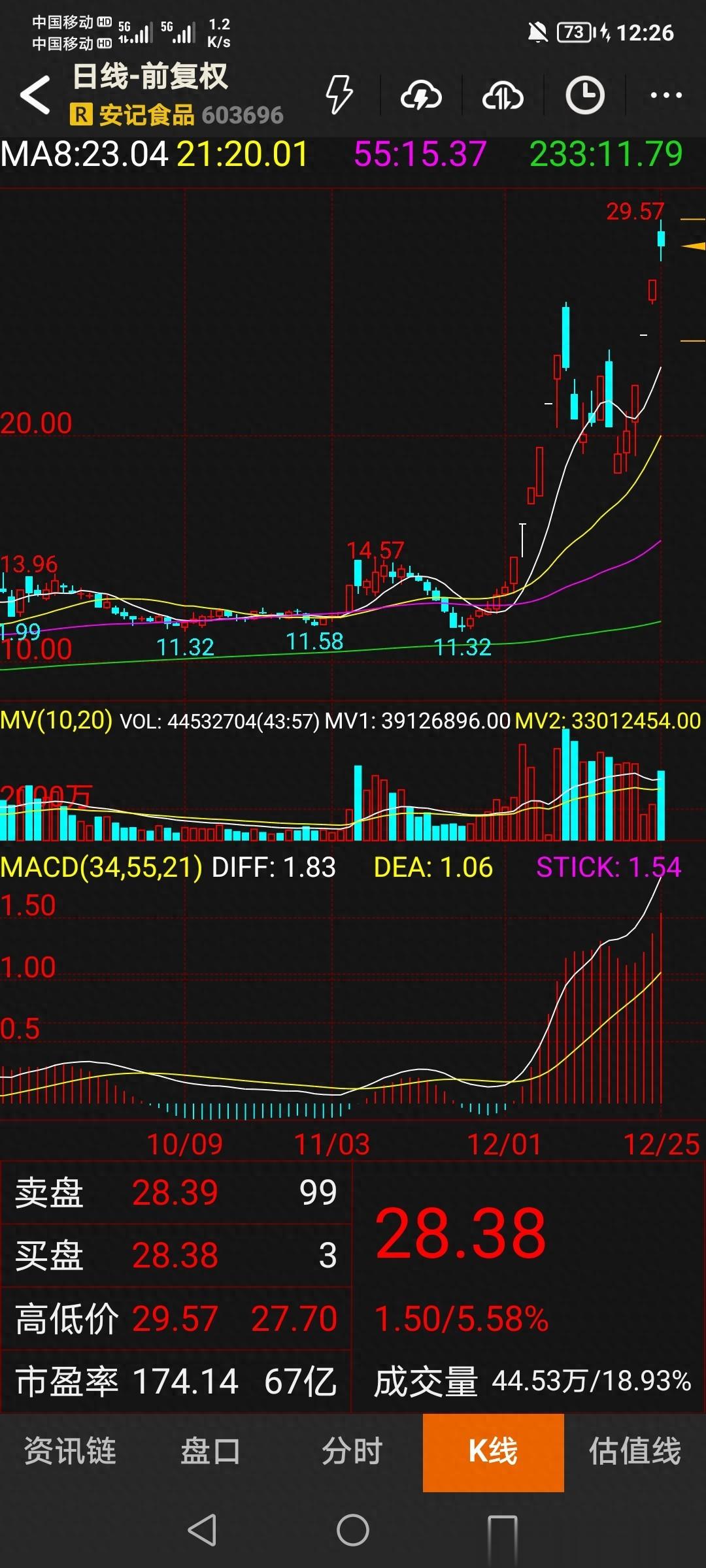This screenshot has width=706, height=1568.
Task: Tap the 29.57 high price marker
Action: (x=635, y=211)
